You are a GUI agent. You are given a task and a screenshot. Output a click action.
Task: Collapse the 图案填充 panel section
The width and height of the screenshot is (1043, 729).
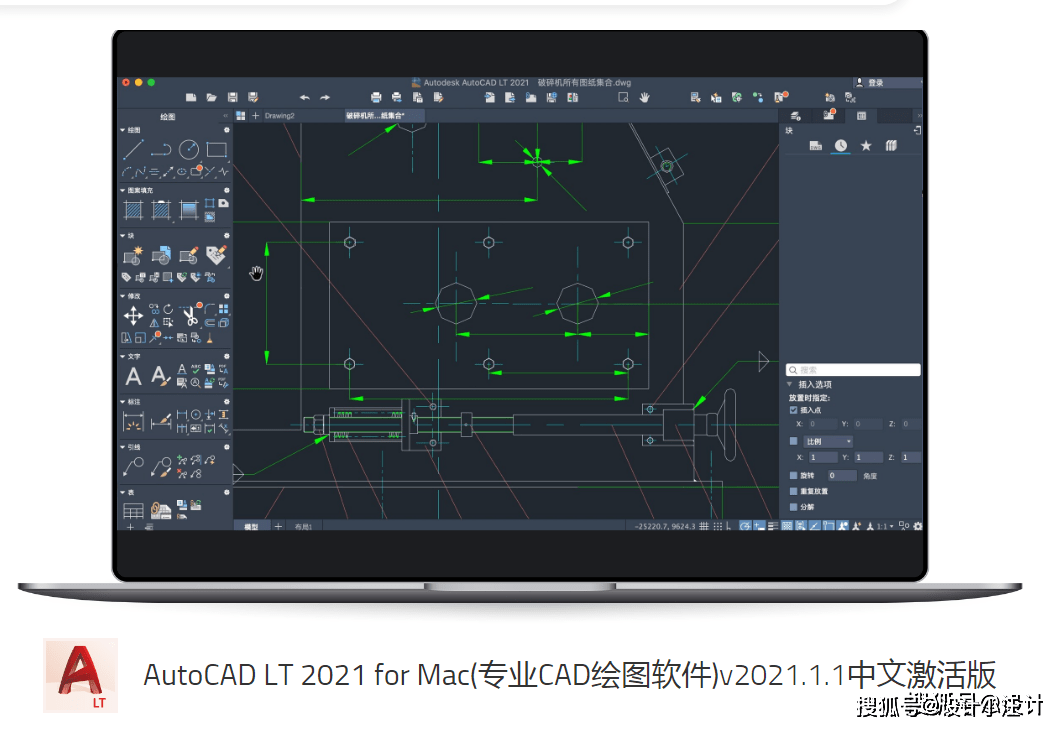click(x=122, y=190)
